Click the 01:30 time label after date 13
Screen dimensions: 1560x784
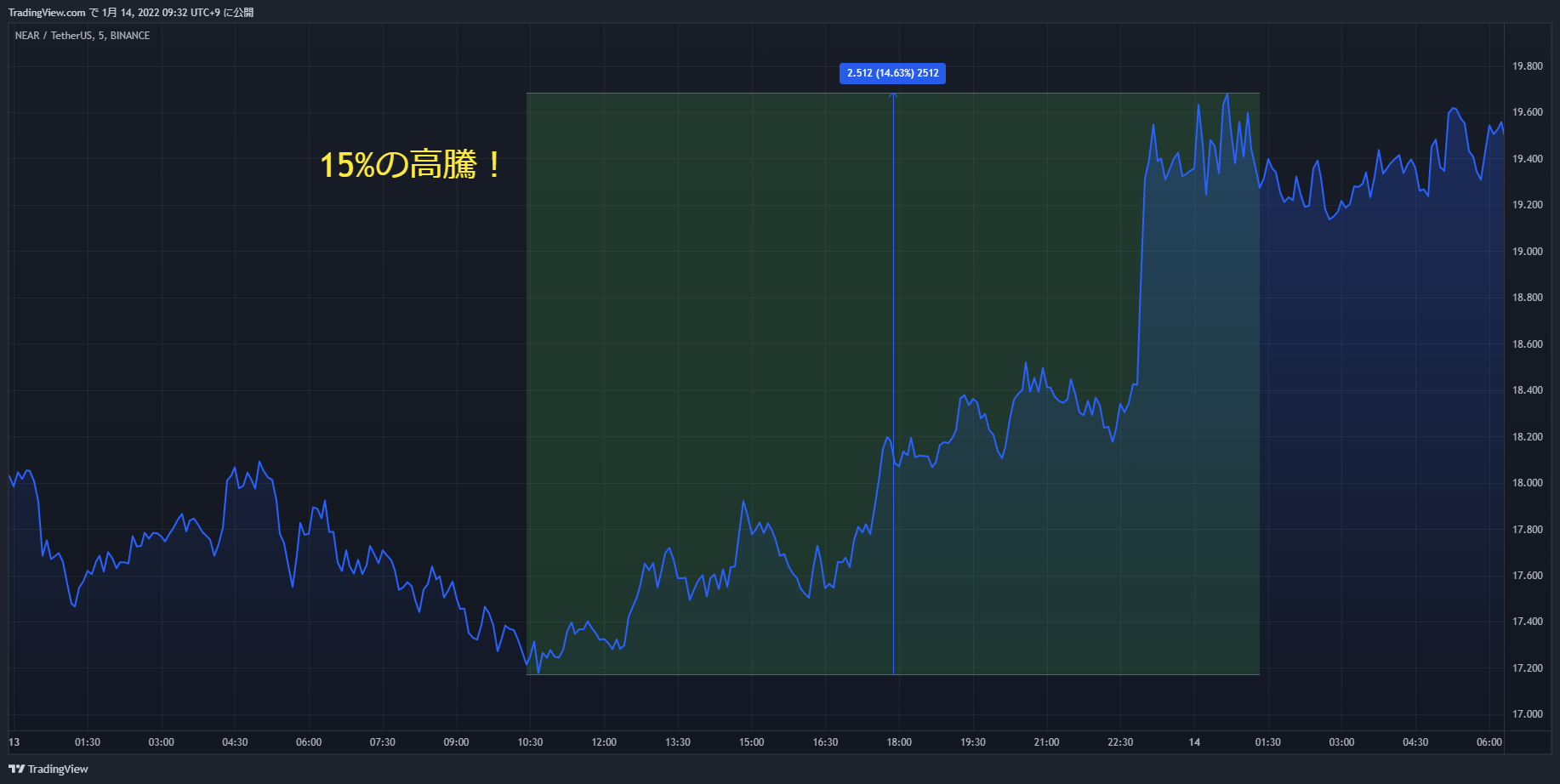(88, 742)
